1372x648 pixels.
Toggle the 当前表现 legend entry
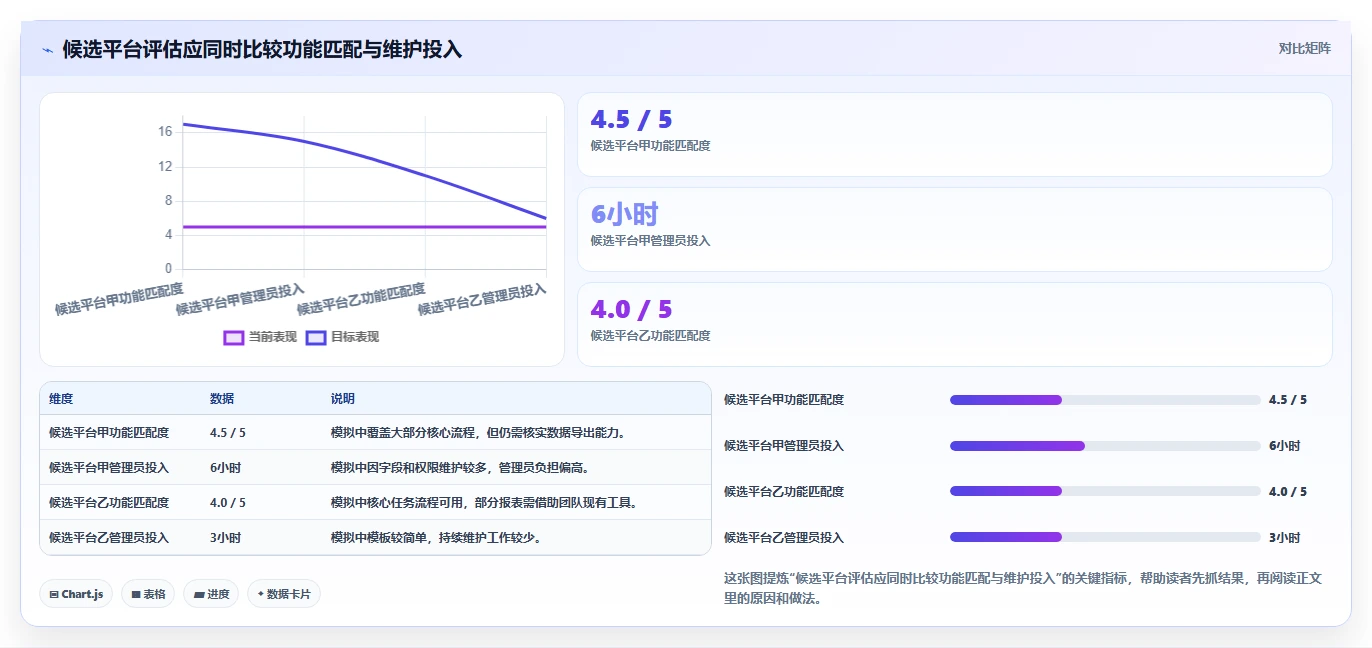[260, 337]
